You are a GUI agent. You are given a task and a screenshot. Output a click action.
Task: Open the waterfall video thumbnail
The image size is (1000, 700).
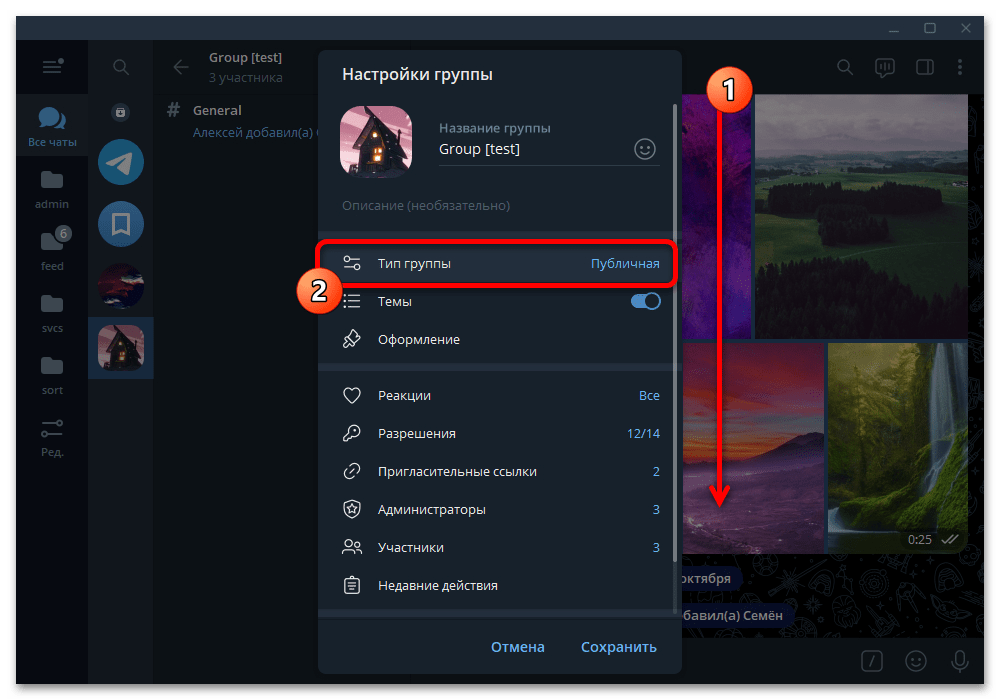(x=897, y=448)
